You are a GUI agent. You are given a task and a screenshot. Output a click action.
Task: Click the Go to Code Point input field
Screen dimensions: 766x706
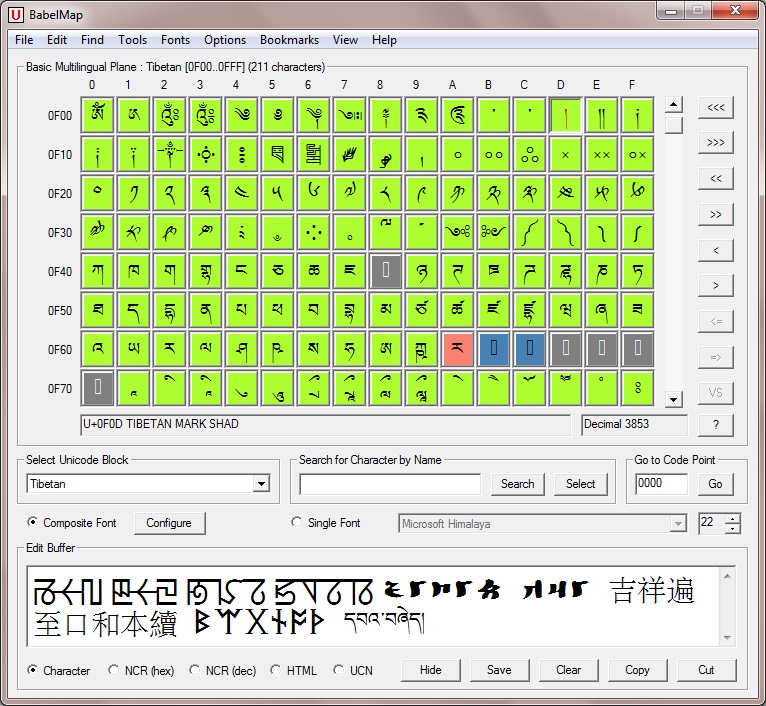662,484
